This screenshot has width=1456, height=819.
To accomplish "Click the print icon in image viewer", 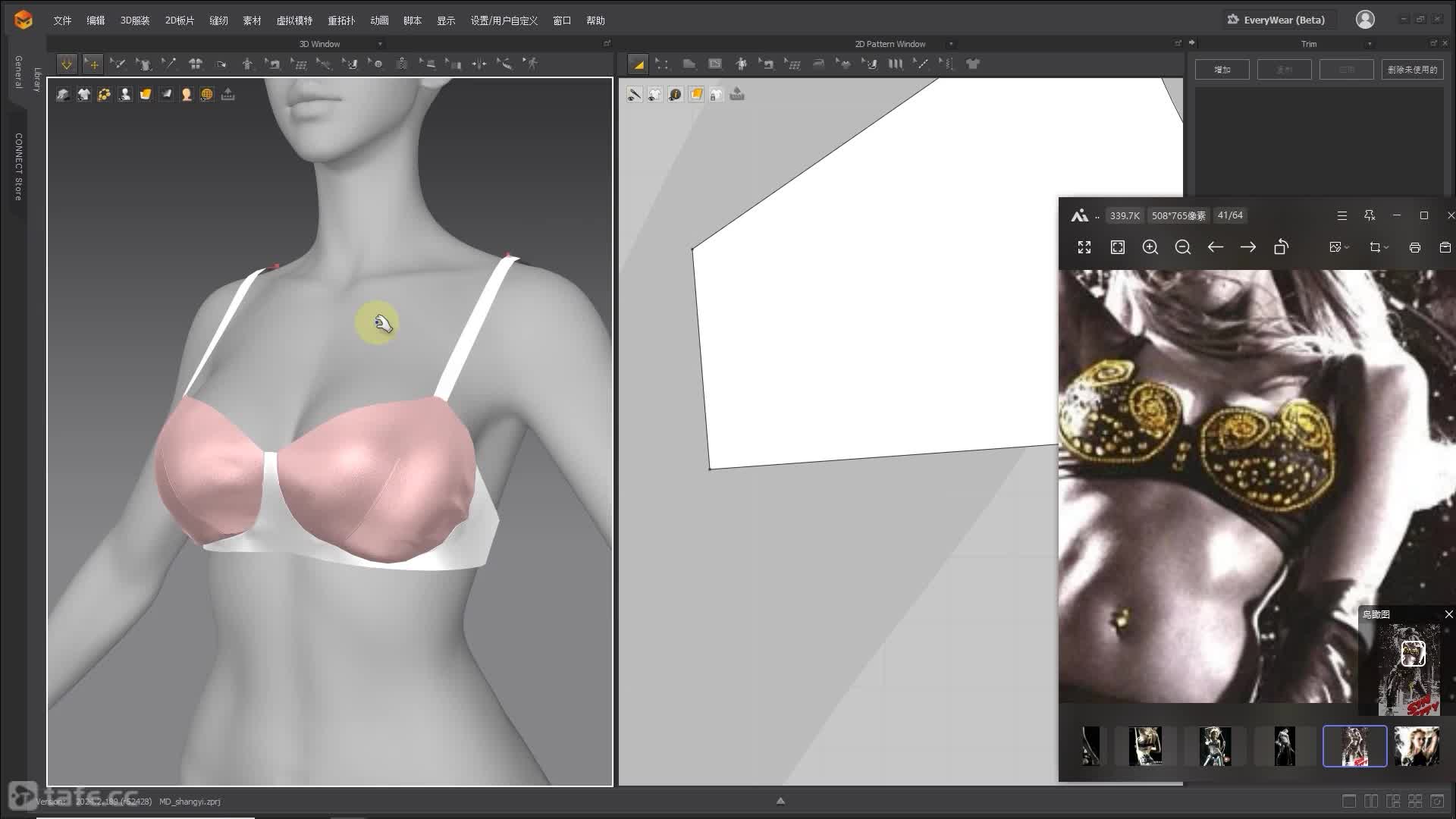I will tap(1414, 247).
